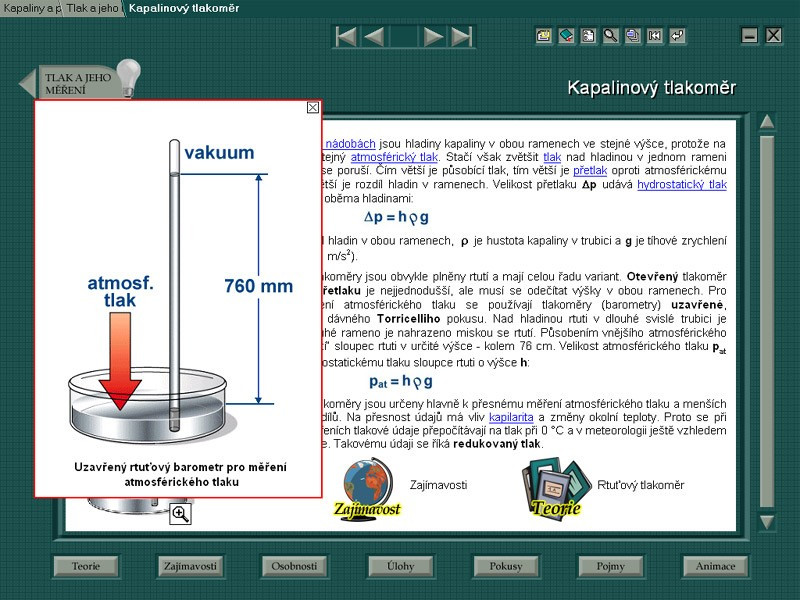Click the page number field between navigation arrows
Viewport: 800px width, 600px height.
(404, 37)
